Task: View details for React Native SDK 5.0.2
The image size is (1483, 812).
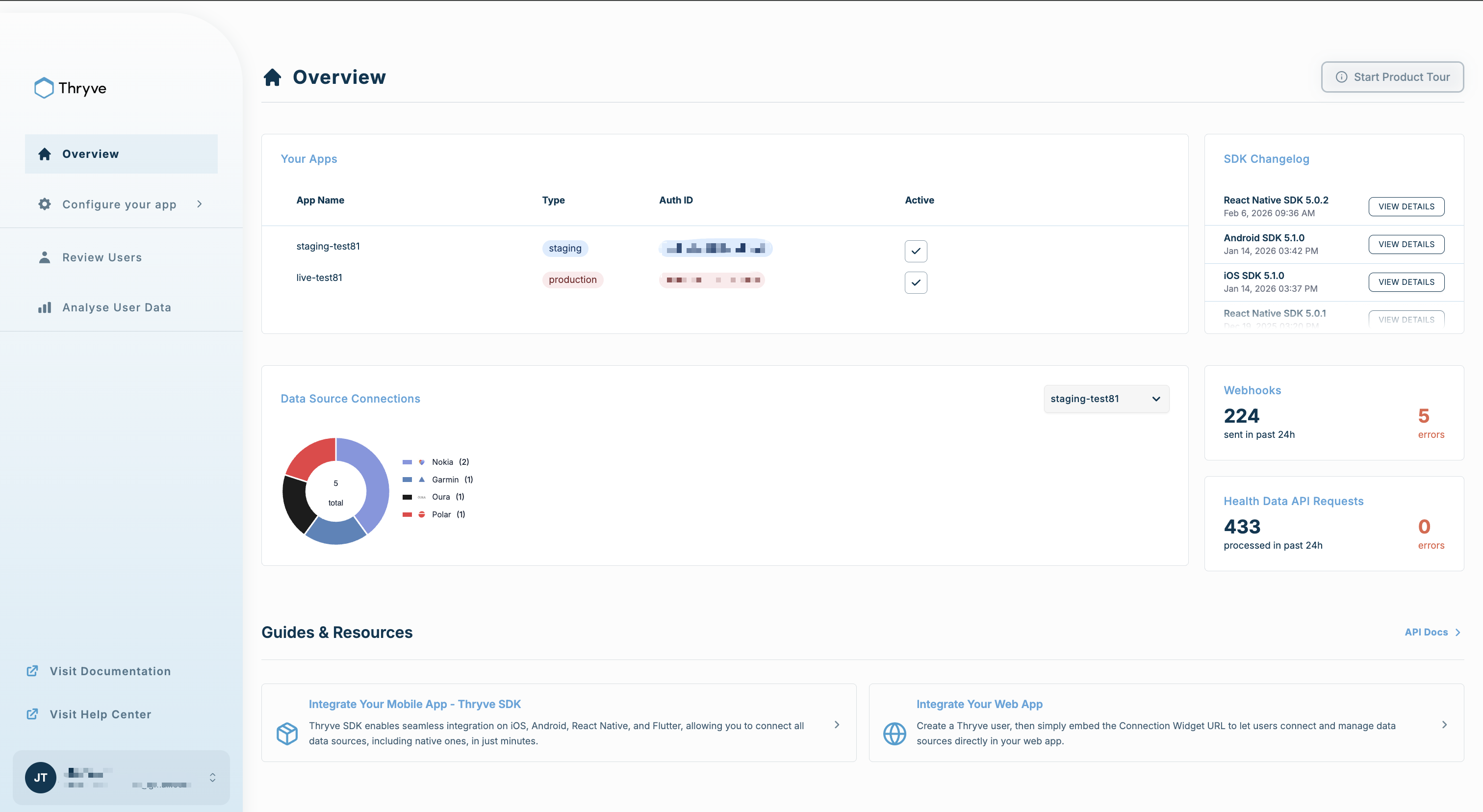Action: (1406, 206)
